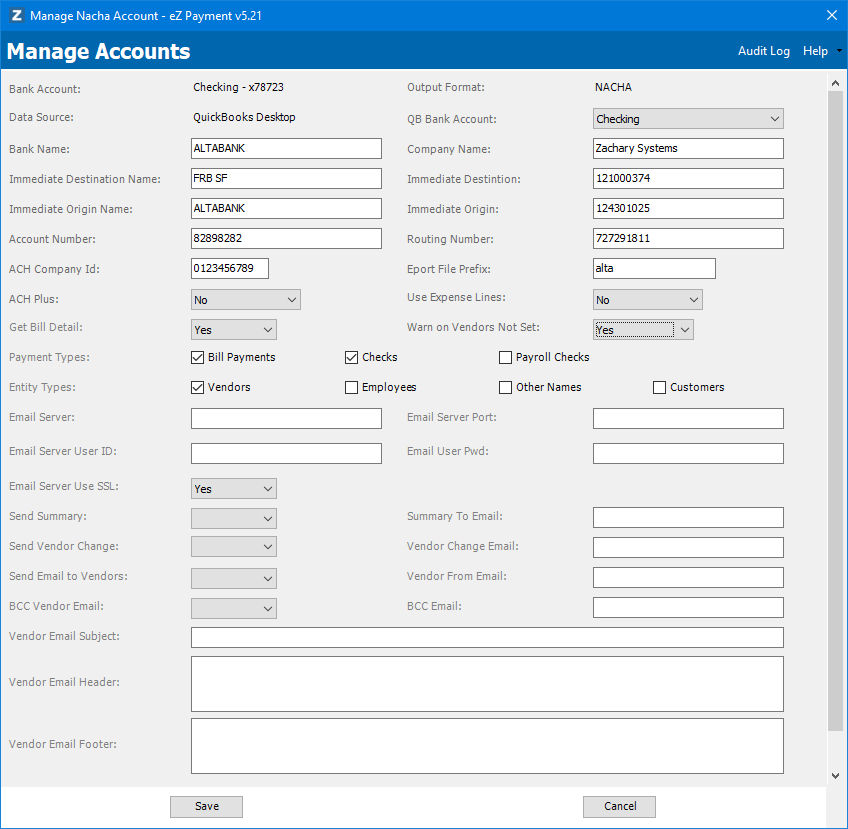Click the Summary To Email field
This screenshot has height=829, width=848.
(x=688, y=518)
